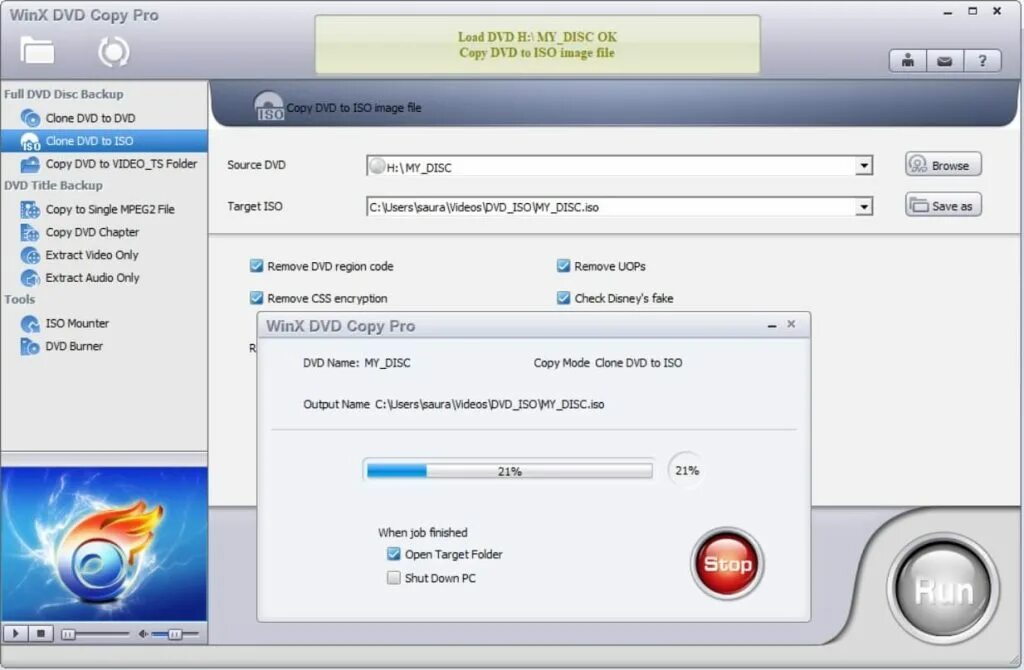Stop the preview playback
The image size is (1024, 670).
click(x=40, y=633)
